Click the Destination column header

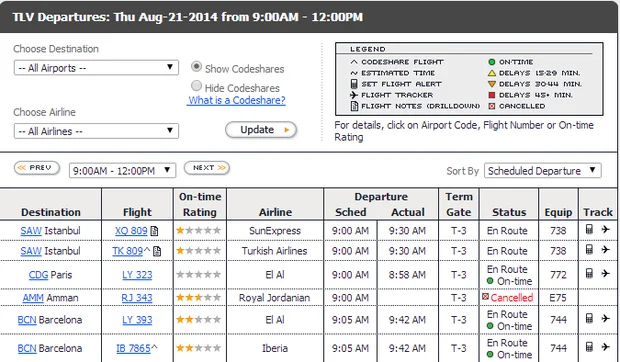pos(51,212)
